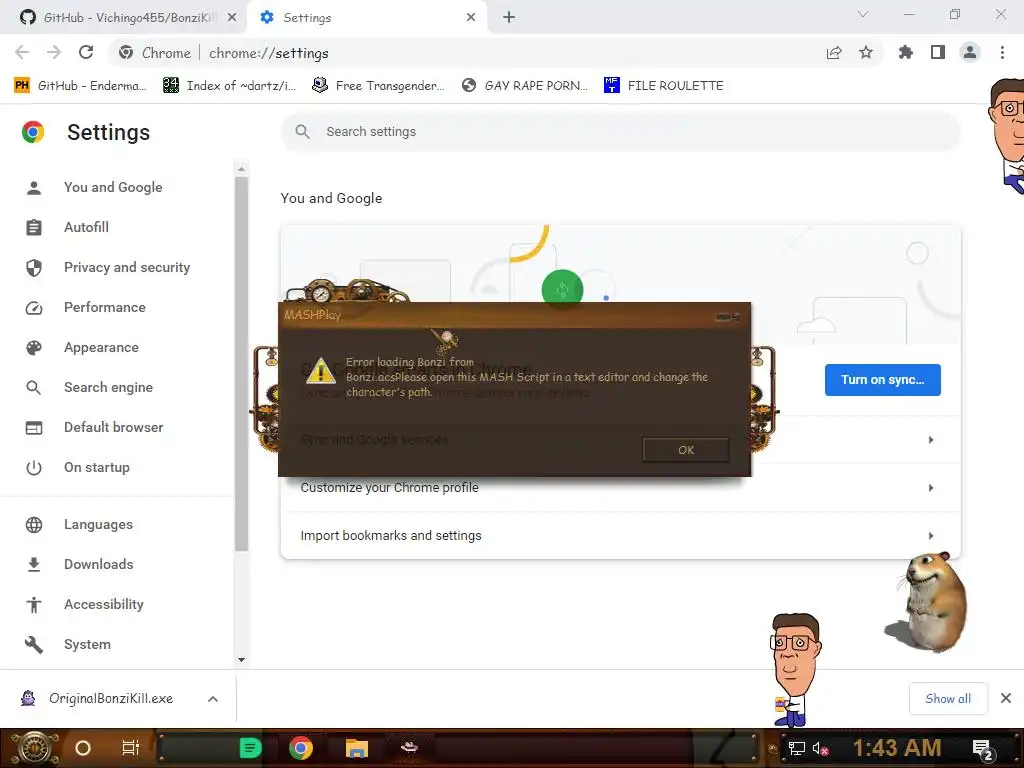Open Default browser settings
The image size is (1024, 768).
(114, 427)
